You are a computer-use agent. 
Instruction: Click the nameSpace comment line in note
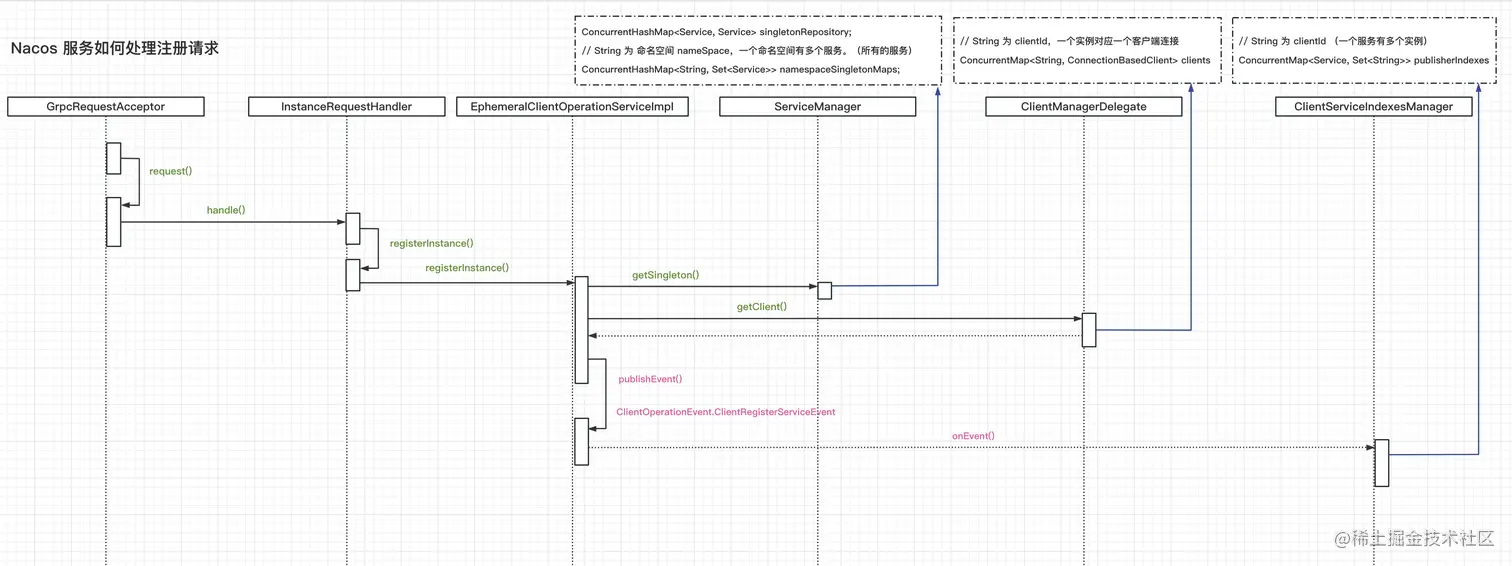tap(747, 50)
